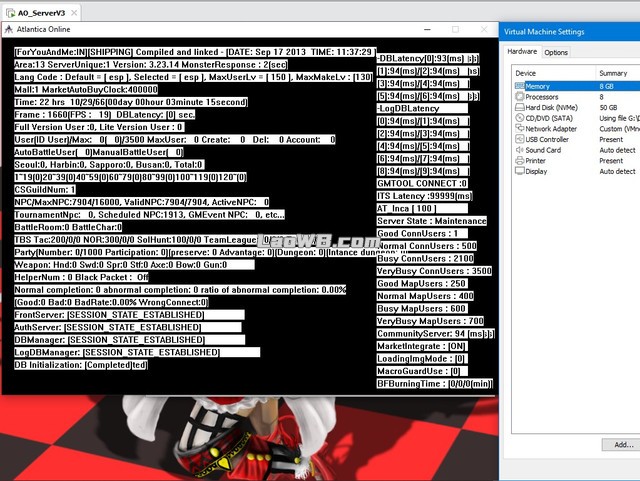Screen dimensions: 640x481
Task: Click 'CSGuildNum: 1' line
Action: [45, 190]
